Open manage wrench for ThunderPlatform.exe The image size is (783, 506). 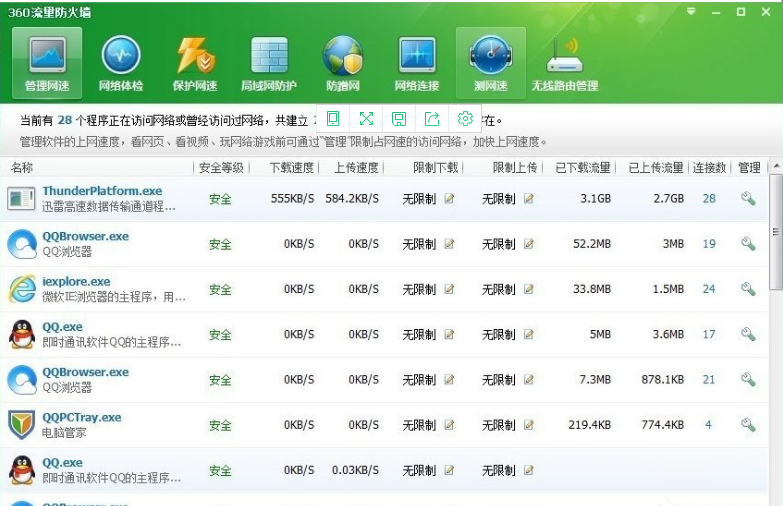coord(748,198)
